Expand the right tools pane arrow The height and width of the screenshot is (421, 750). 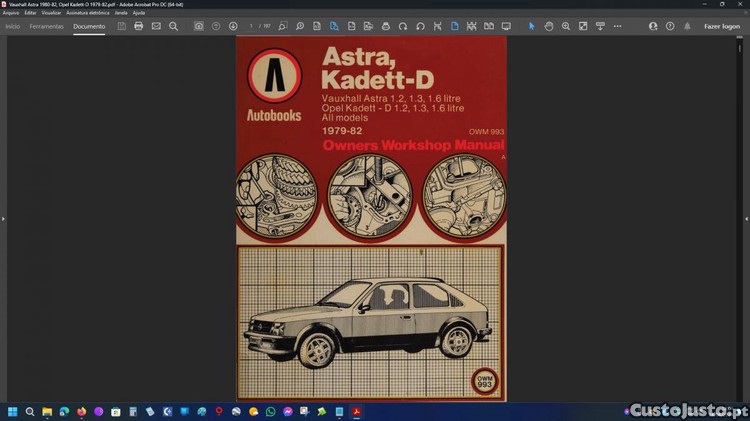[x=746, y=218]
